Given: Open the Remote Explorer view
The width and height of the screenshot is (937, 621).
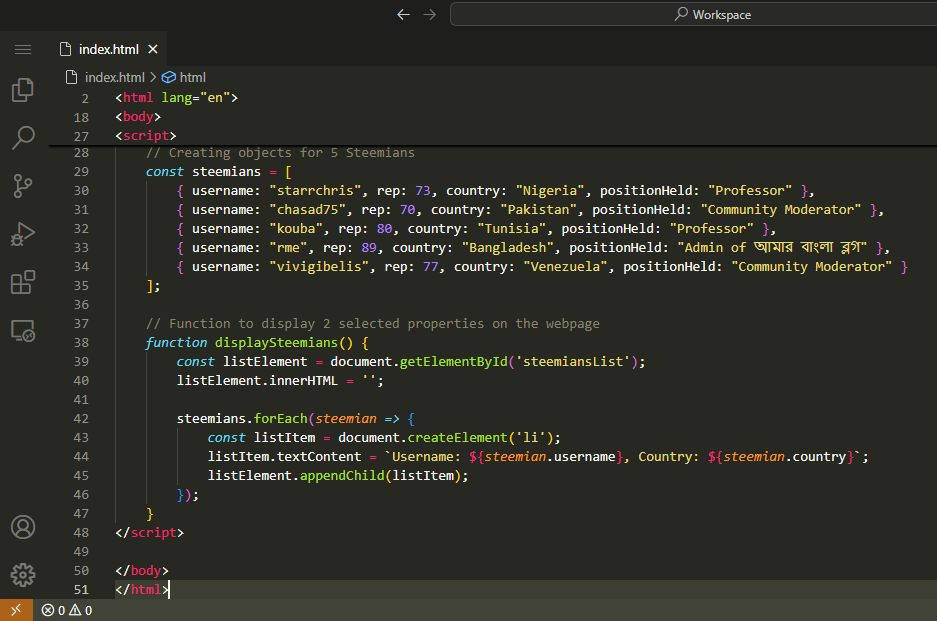Looking at the screenshot, I should (22, 331).
